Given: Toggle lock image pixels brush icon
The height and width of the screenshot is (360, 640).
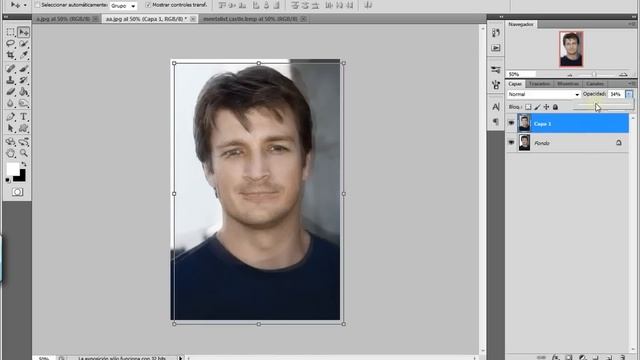Looking at the screenshot, I should click(x=537, y=107).
